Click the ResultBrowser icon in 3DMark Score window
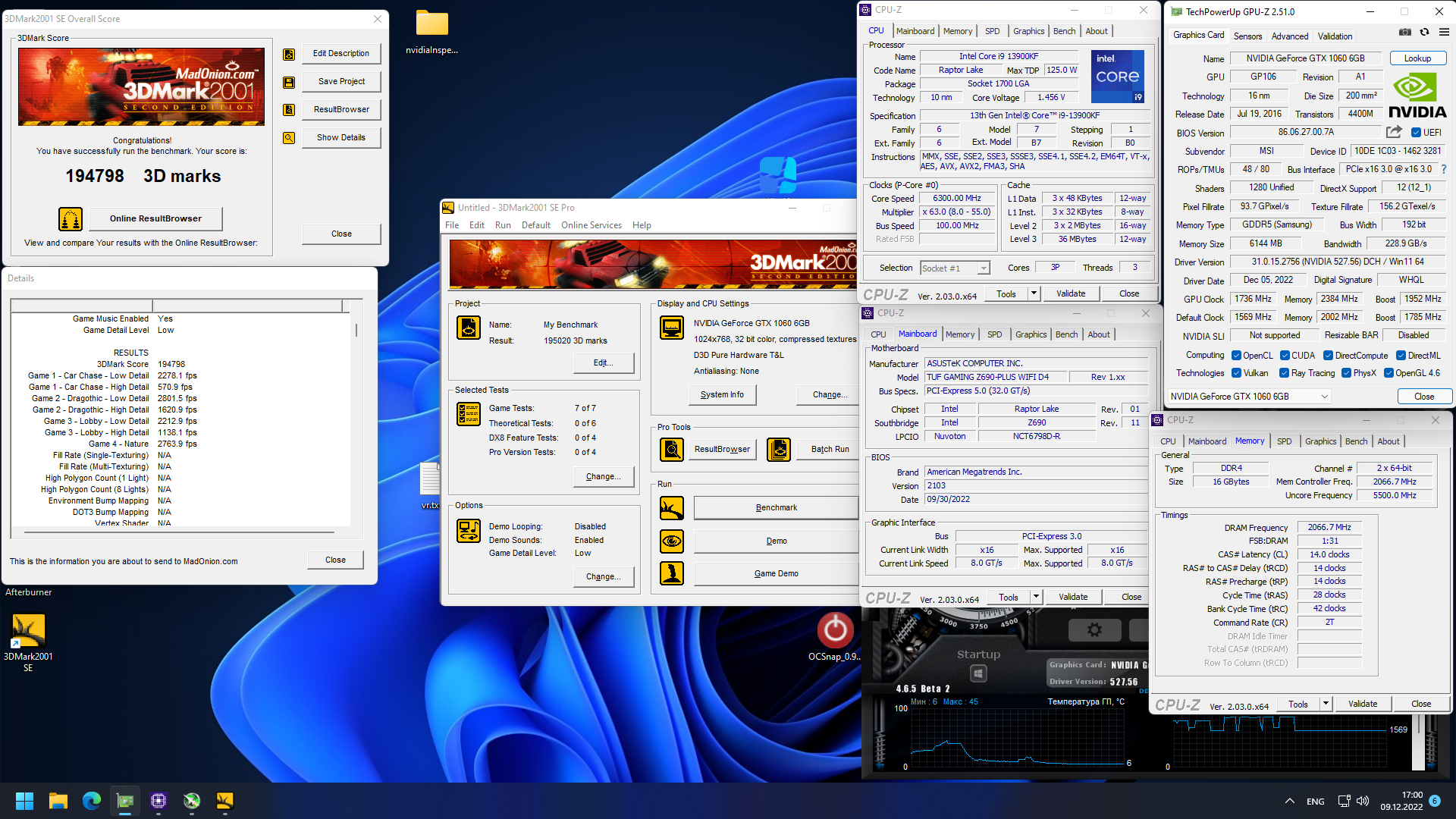 tap(289, 110)
